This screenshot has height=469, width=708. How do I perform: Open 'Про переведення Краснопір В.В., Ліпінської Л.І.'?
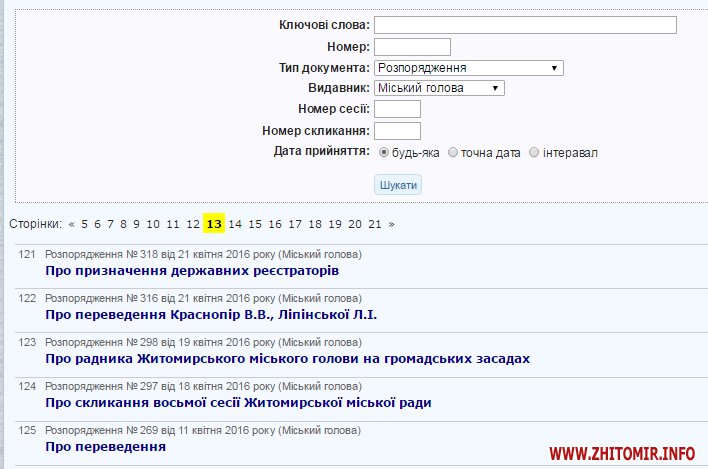click(211, 315)
